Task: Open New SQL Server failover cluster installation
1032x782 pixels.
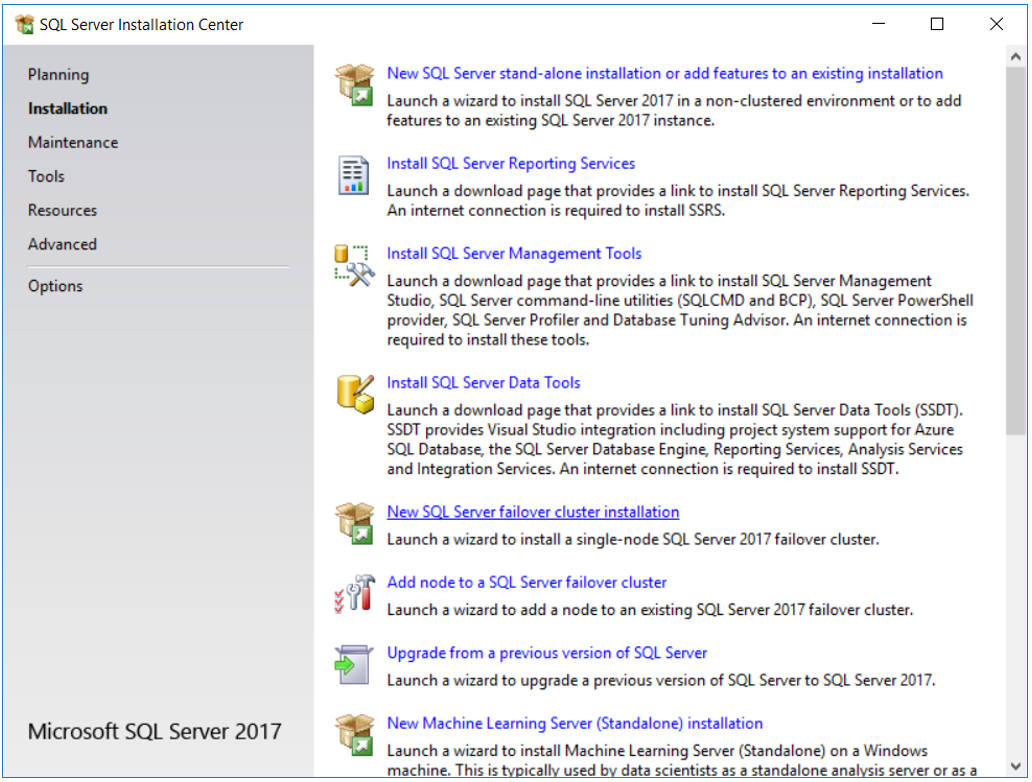Action: click(532, 511)
